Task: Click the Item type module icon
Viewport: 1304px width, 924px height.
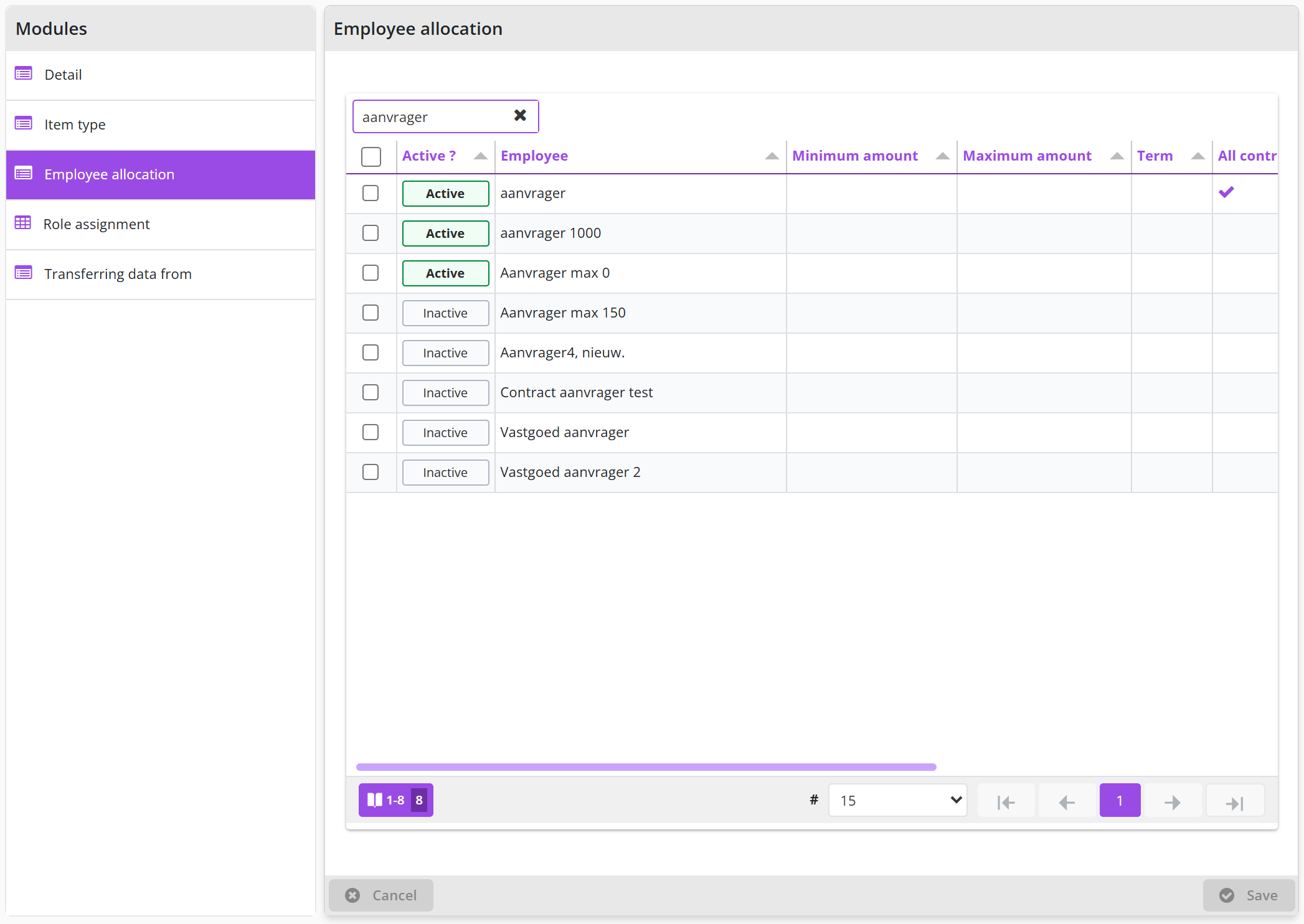Action: tap(24, 124)
